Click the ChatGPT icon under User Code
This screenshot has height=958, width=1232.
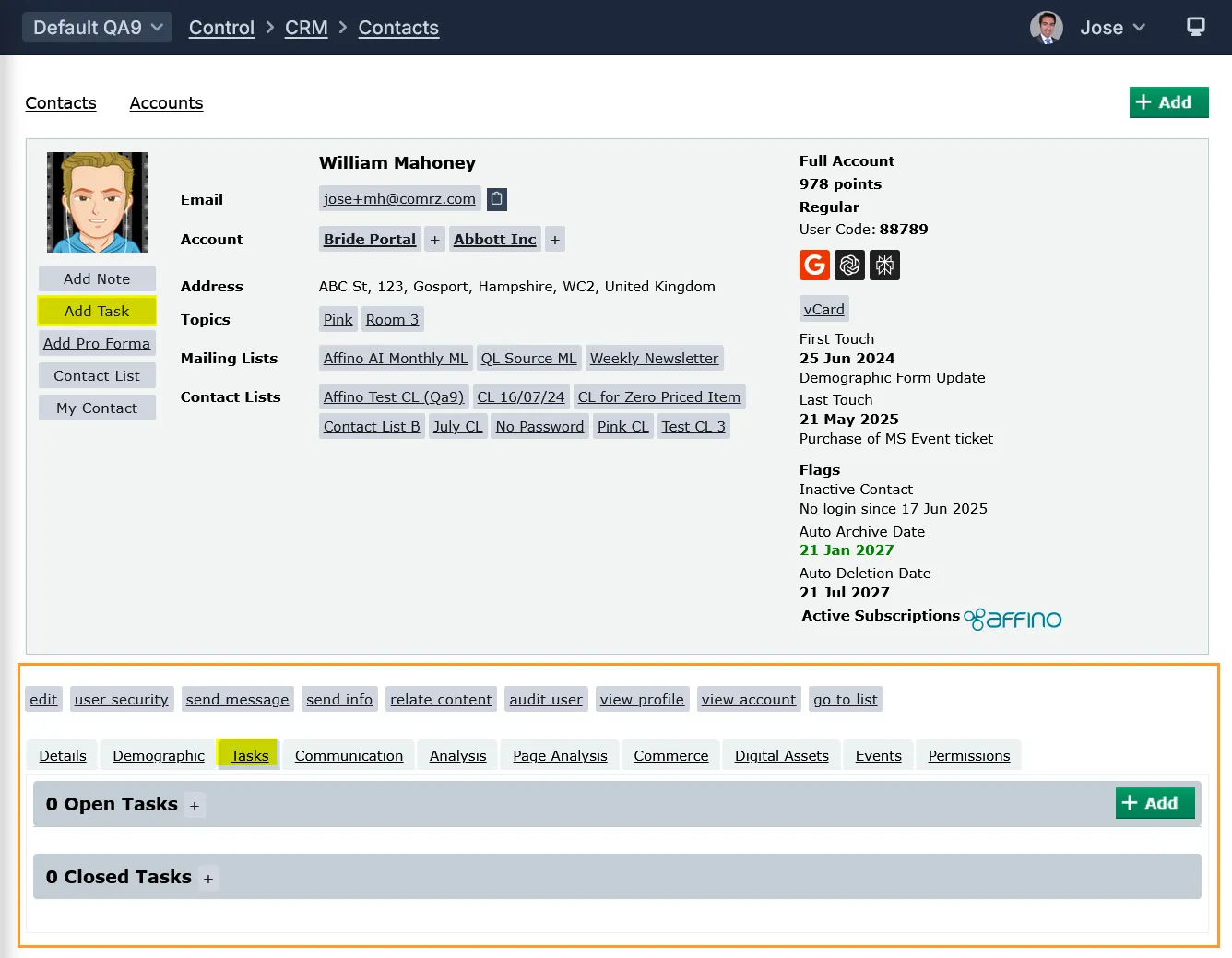tap(849, 266)
